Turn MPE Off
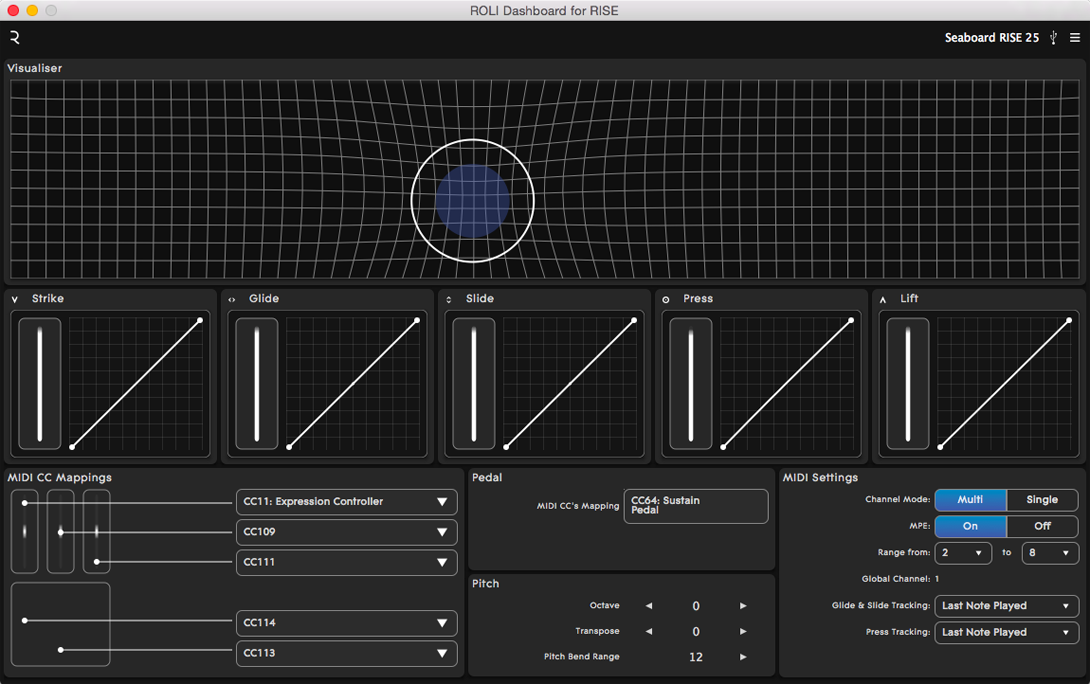 1042,526
